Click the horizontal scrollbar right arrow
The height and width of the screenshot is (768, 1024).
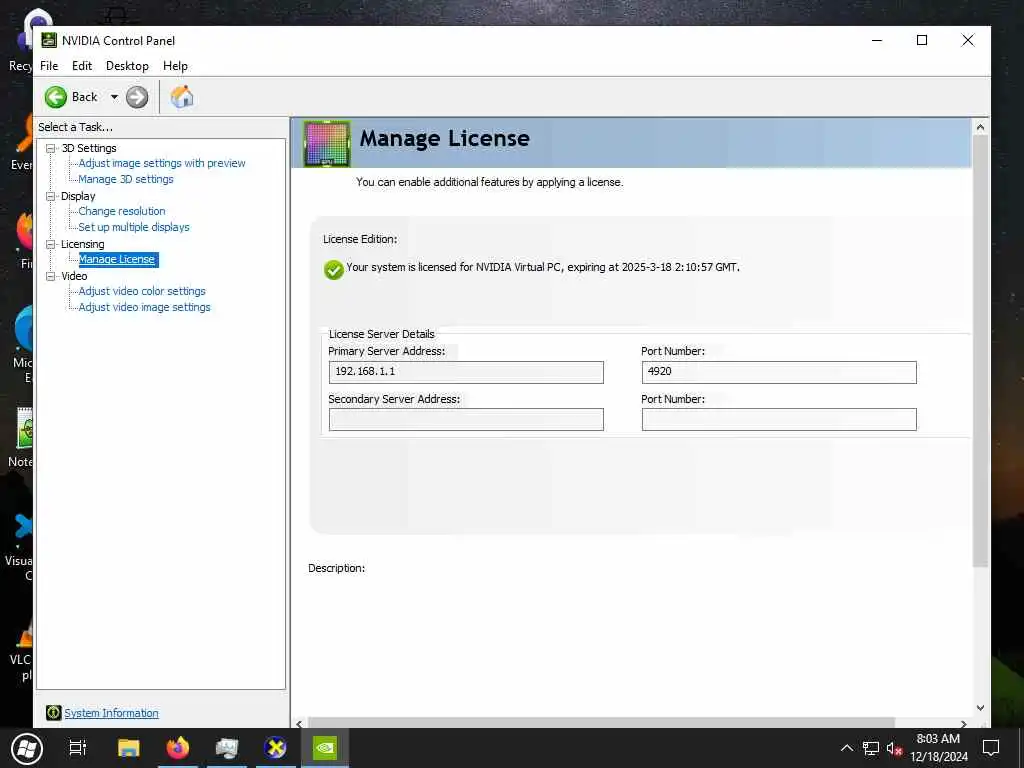click(x=963, y=724)
